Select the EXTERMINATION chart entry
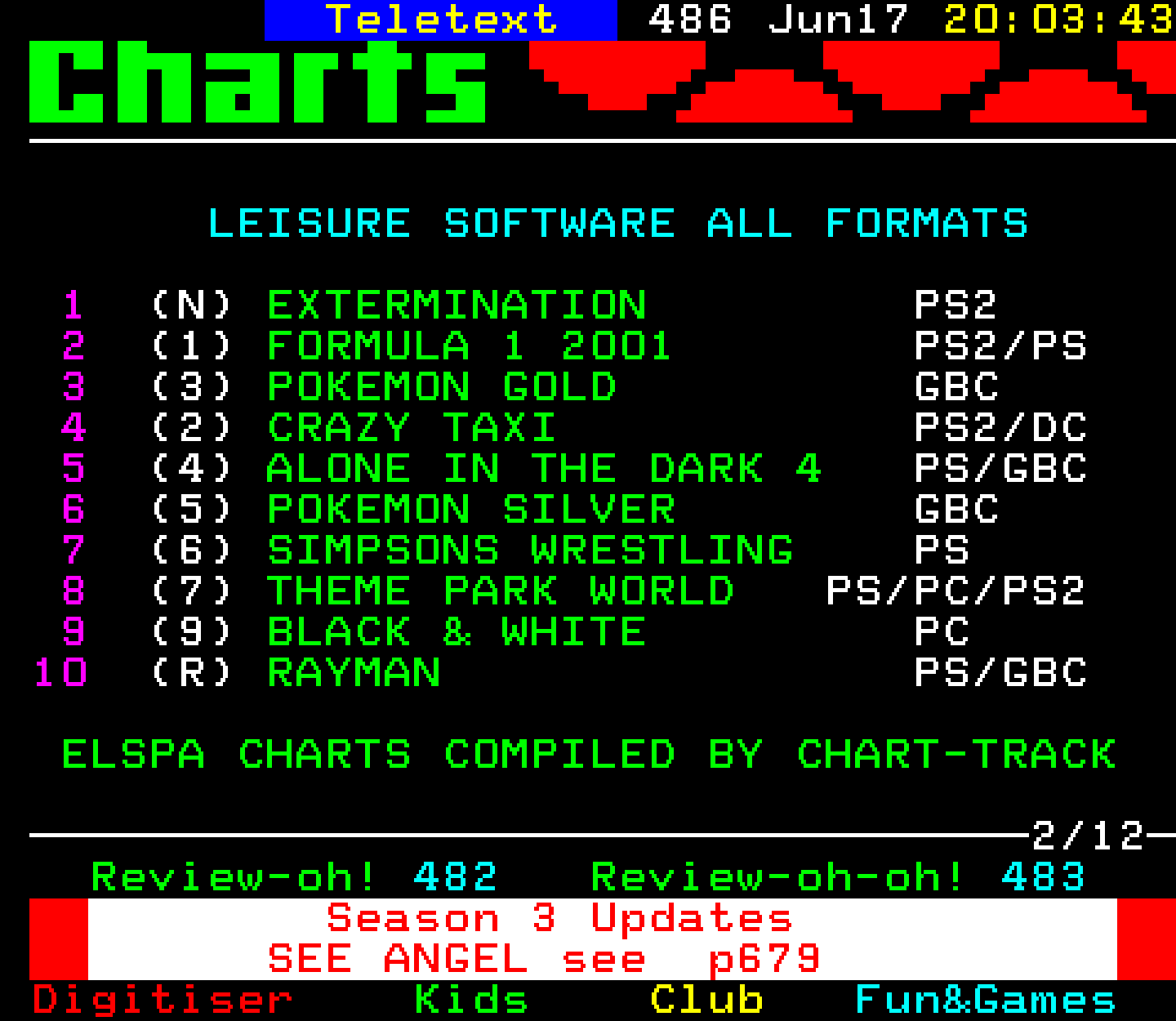Image resolution: width=1176 pixels, height=1021 pixels. [x=457, y=305]
